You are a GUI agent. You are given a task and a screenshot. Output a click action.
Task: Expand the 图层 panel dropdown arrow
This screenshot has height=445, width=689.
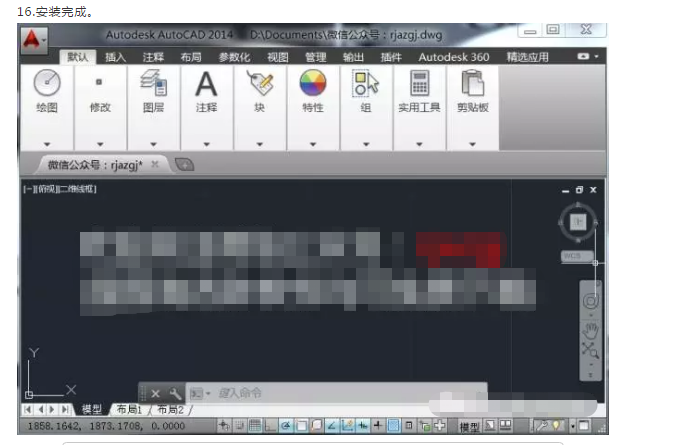click(153, 144)
